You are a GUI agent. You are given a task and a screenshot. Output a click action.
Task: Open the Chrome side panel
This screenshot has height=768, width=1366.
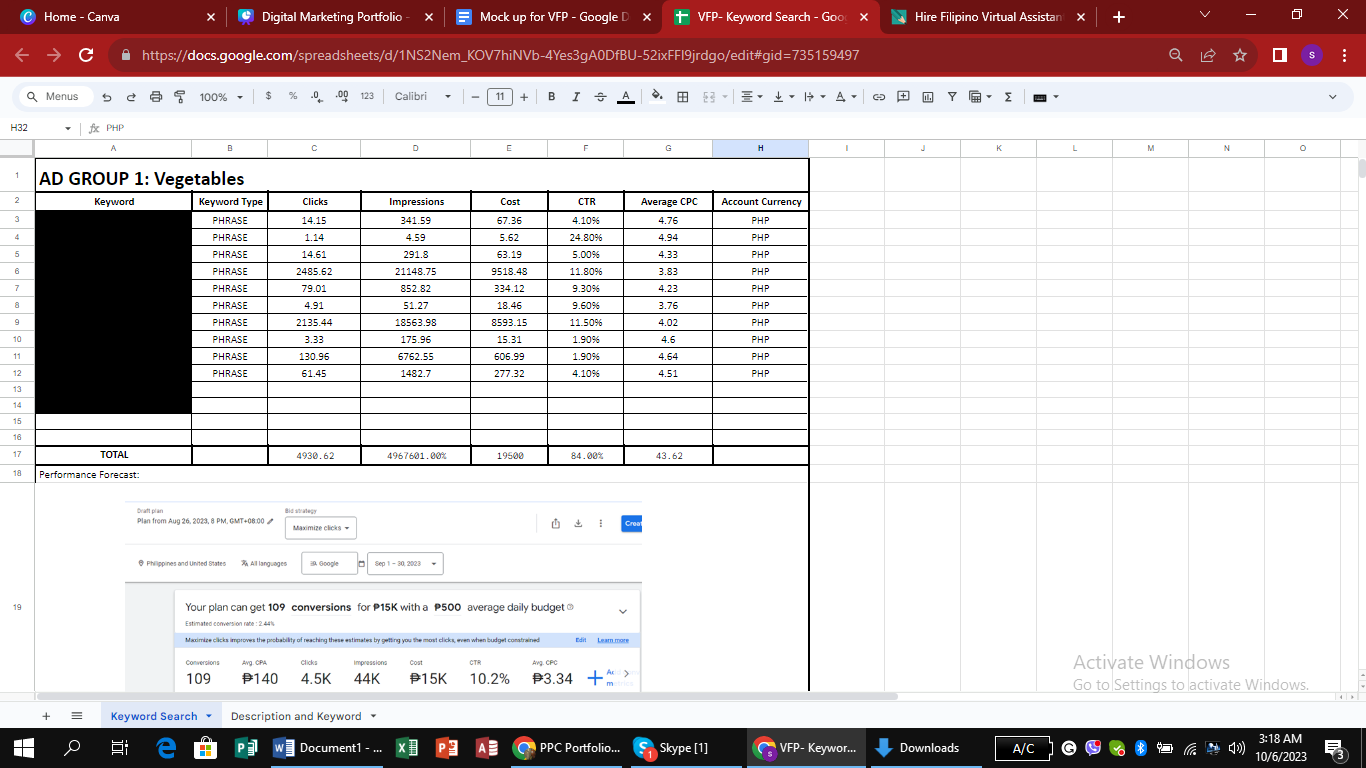tap(1280, 56)
